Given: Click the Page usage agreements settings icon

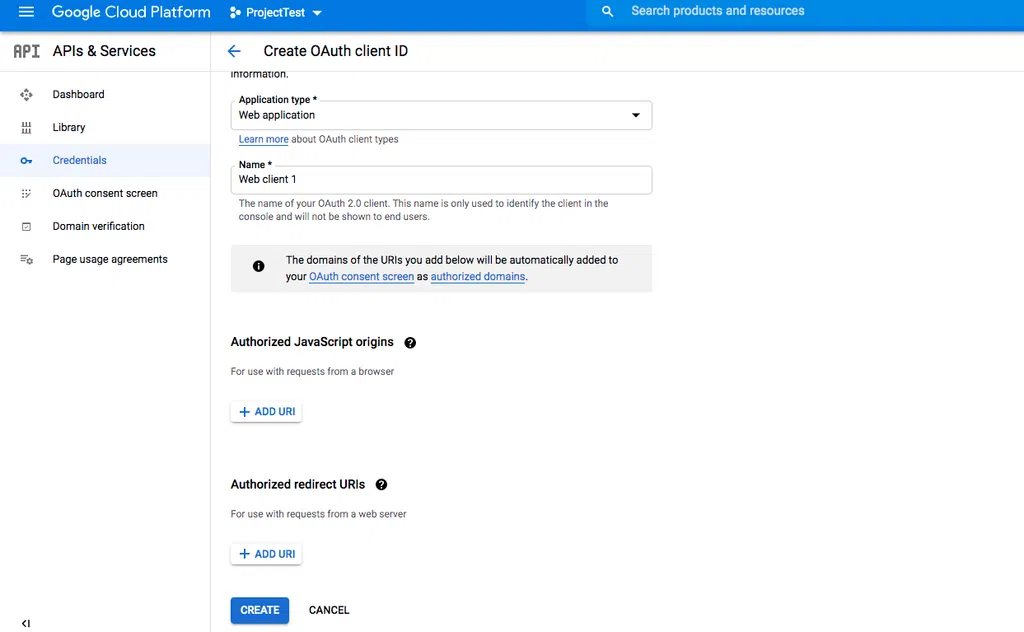Looking at the screenshot, I should 26,259.
